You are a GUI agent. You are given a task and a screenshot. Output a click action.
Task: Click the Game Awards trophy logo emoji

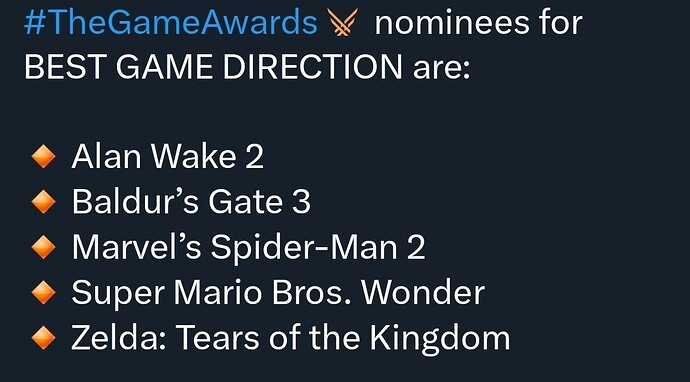click(343, 22)
